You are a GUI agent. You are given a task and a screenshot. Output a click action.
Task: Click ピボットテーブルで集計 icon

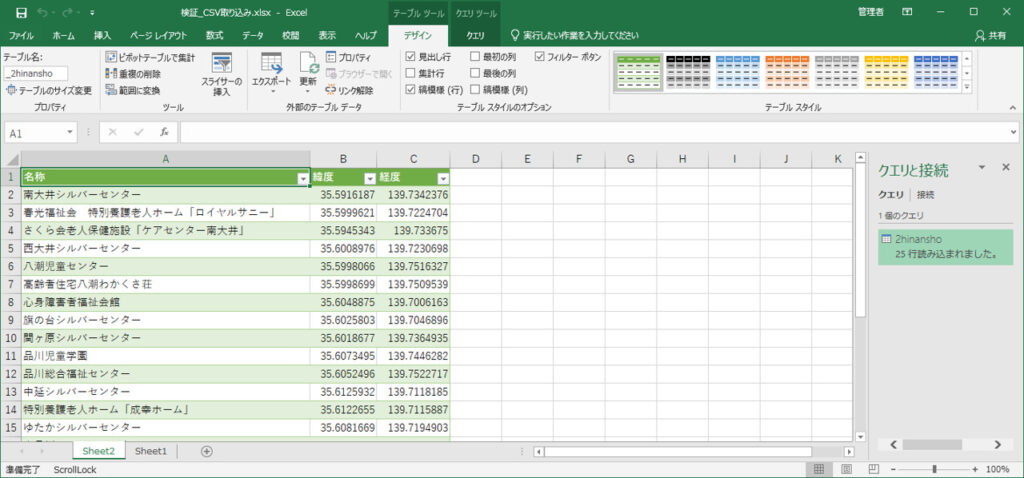click(111, 57)
